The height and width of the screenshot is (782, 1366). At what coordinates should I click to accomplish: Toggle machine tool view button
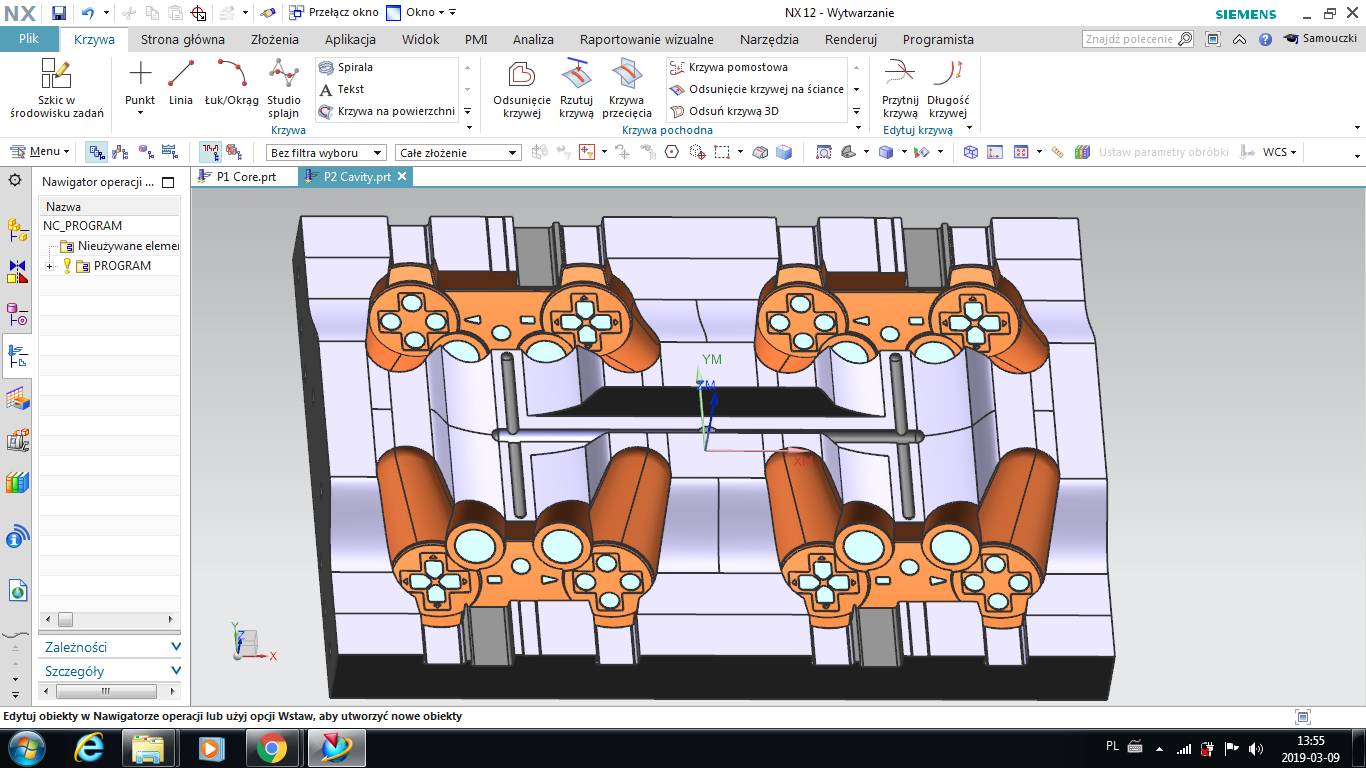pos(120,152)
